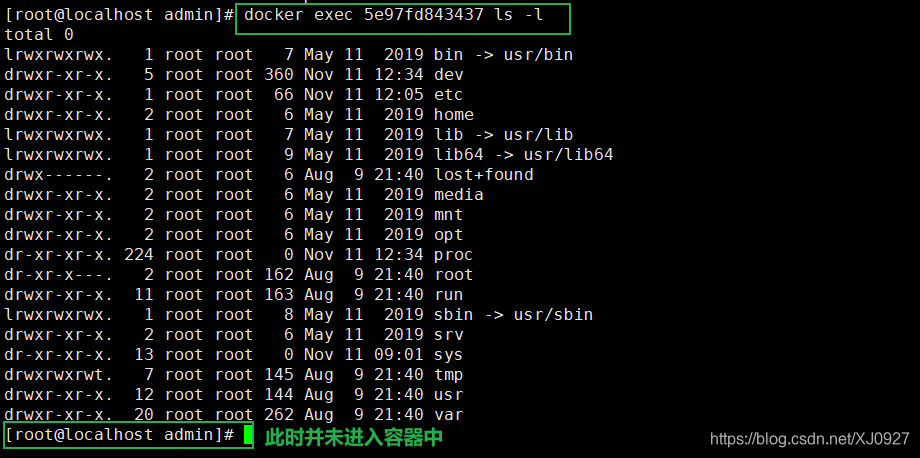Click the bottom shell prompt cursor
The width and height of the screenshot is (920, 458).
[249, 435]
